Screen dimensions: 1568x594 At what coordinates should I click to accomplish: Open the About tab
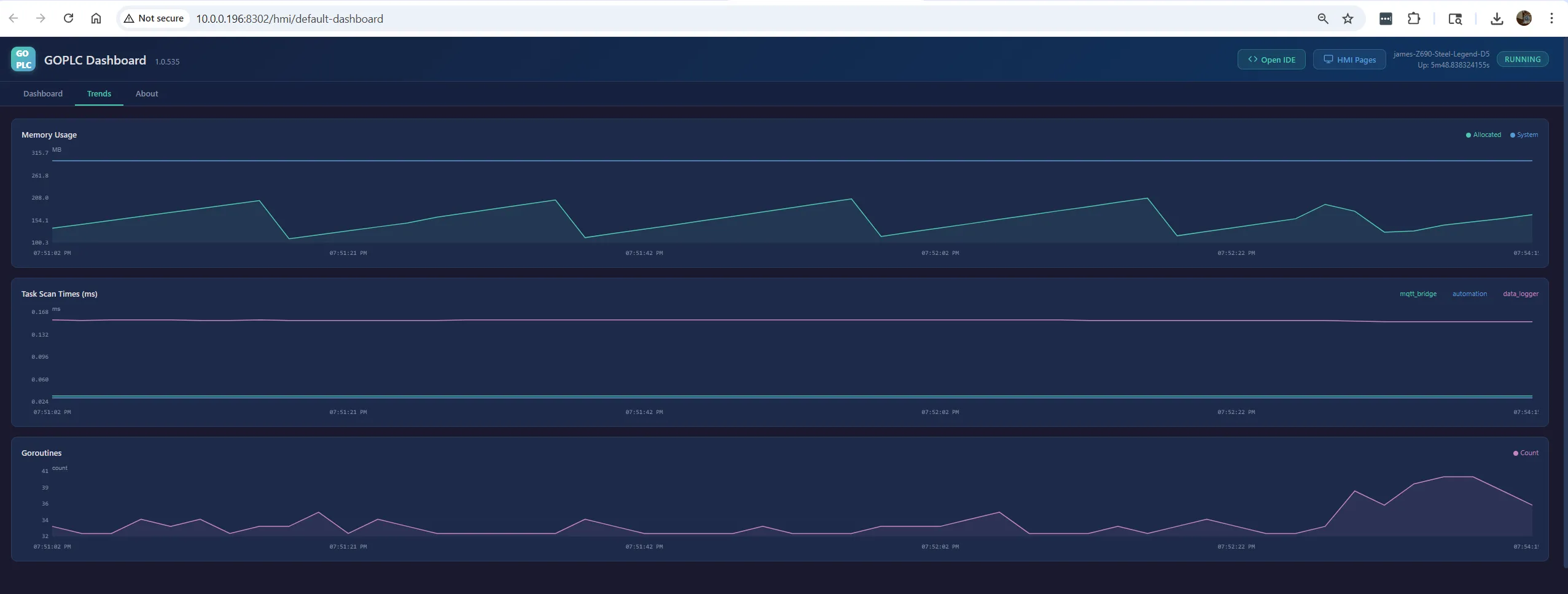147,93
